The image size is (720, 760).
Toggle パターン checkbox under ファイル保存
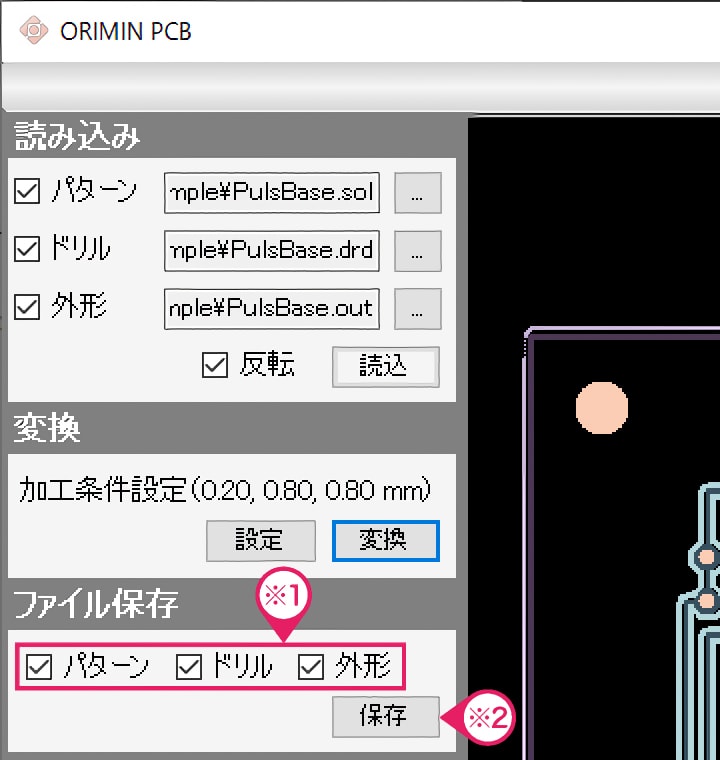coord(40,667)
